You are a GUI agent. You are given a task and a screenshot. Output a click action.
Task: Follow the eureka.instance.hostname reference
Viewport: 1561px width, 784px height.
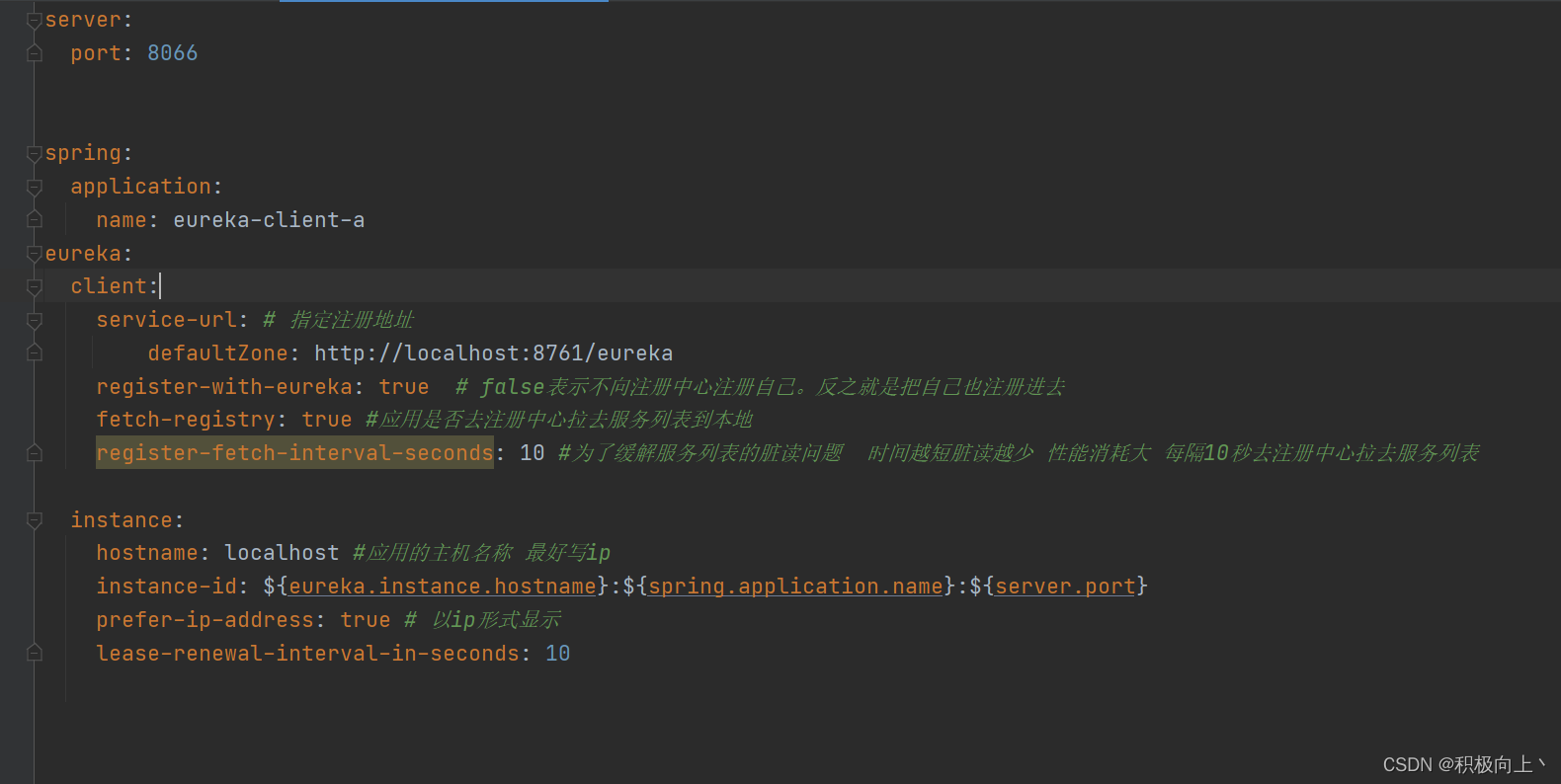coord(443,587)
